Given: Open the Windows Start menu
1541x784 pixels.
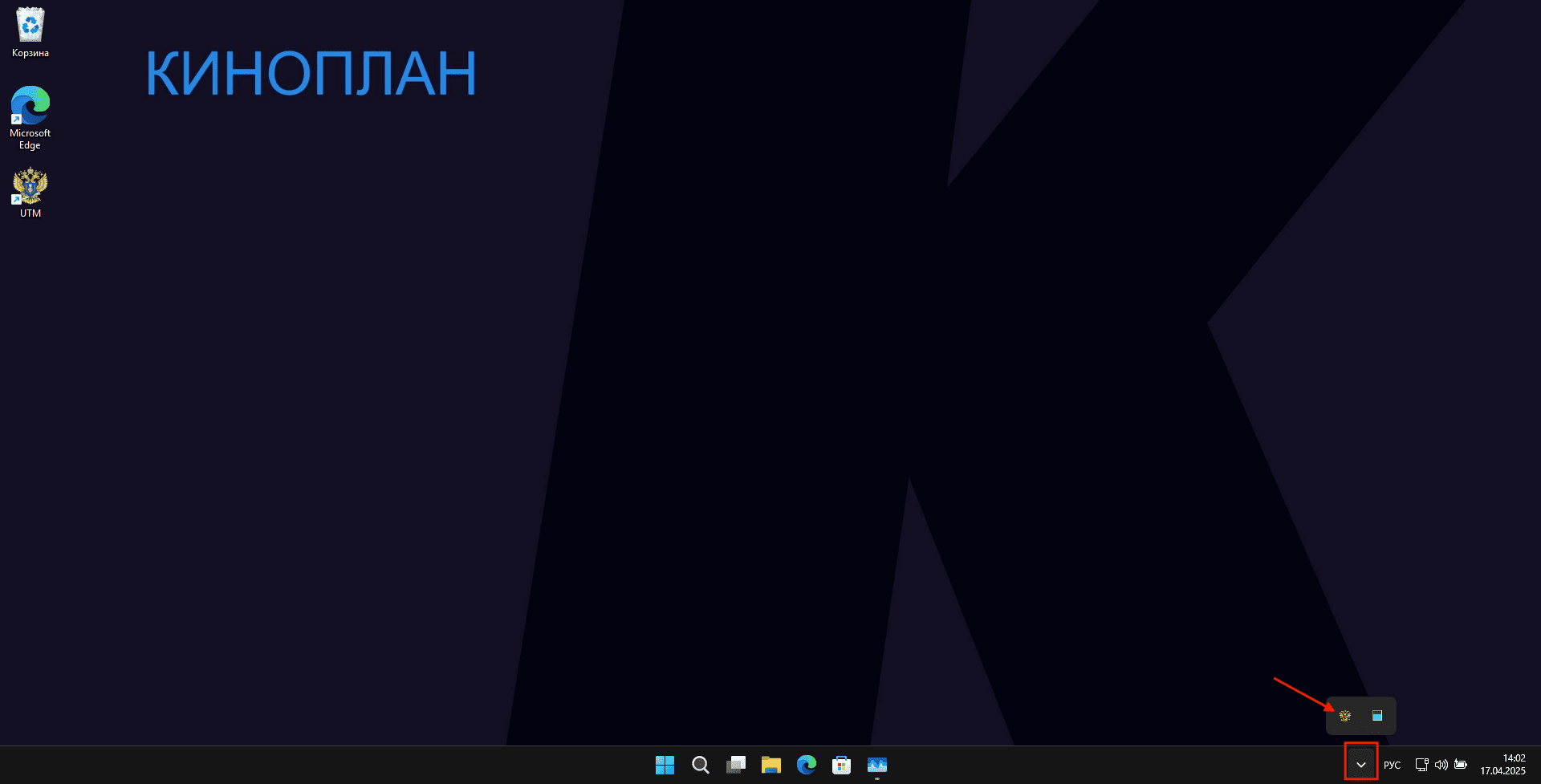Looking at the screenshot, I should pos(665,765).
